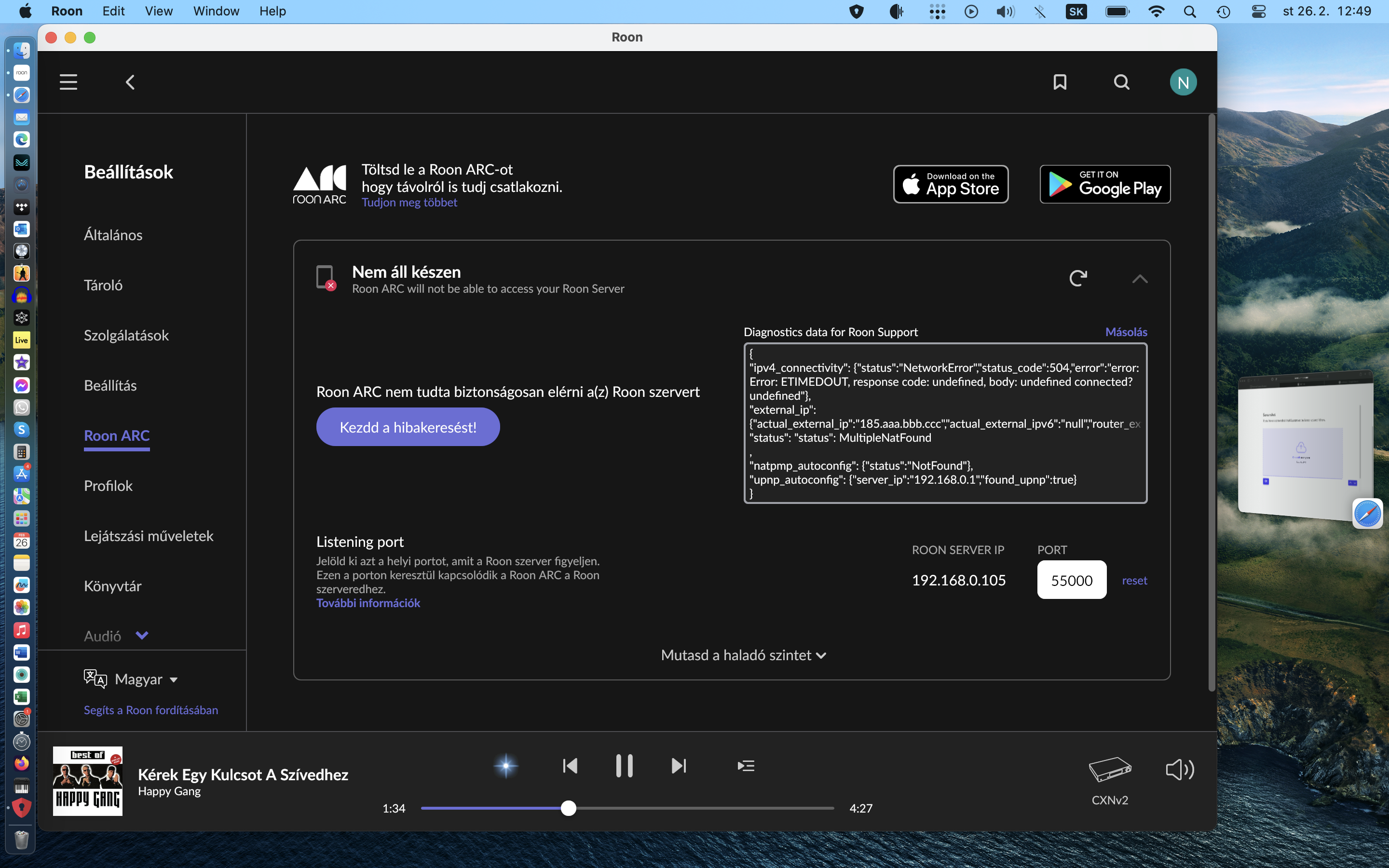Image resolution: width=1389 pixels, height=868 pixels.
Task: Open the Roon menu in menu bar
Action: (67, 11)
